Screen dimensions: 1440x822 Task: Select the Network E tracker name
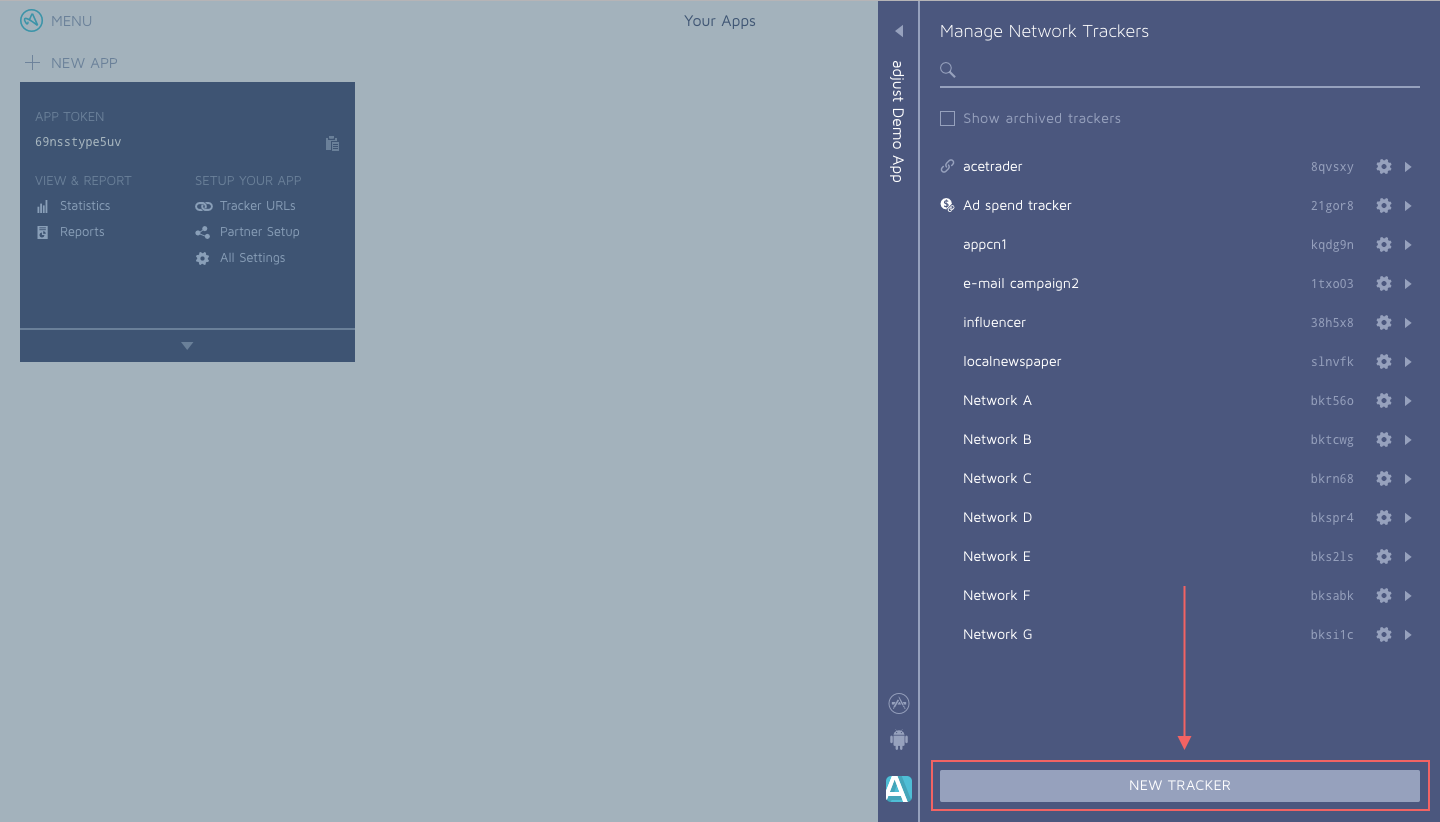point(997,556)
